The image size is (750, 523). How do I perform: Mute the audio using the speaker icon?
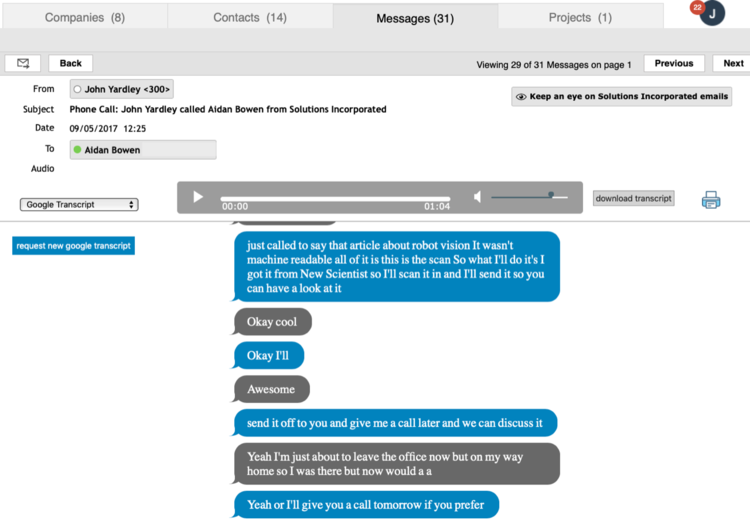(x=478, y=197)
